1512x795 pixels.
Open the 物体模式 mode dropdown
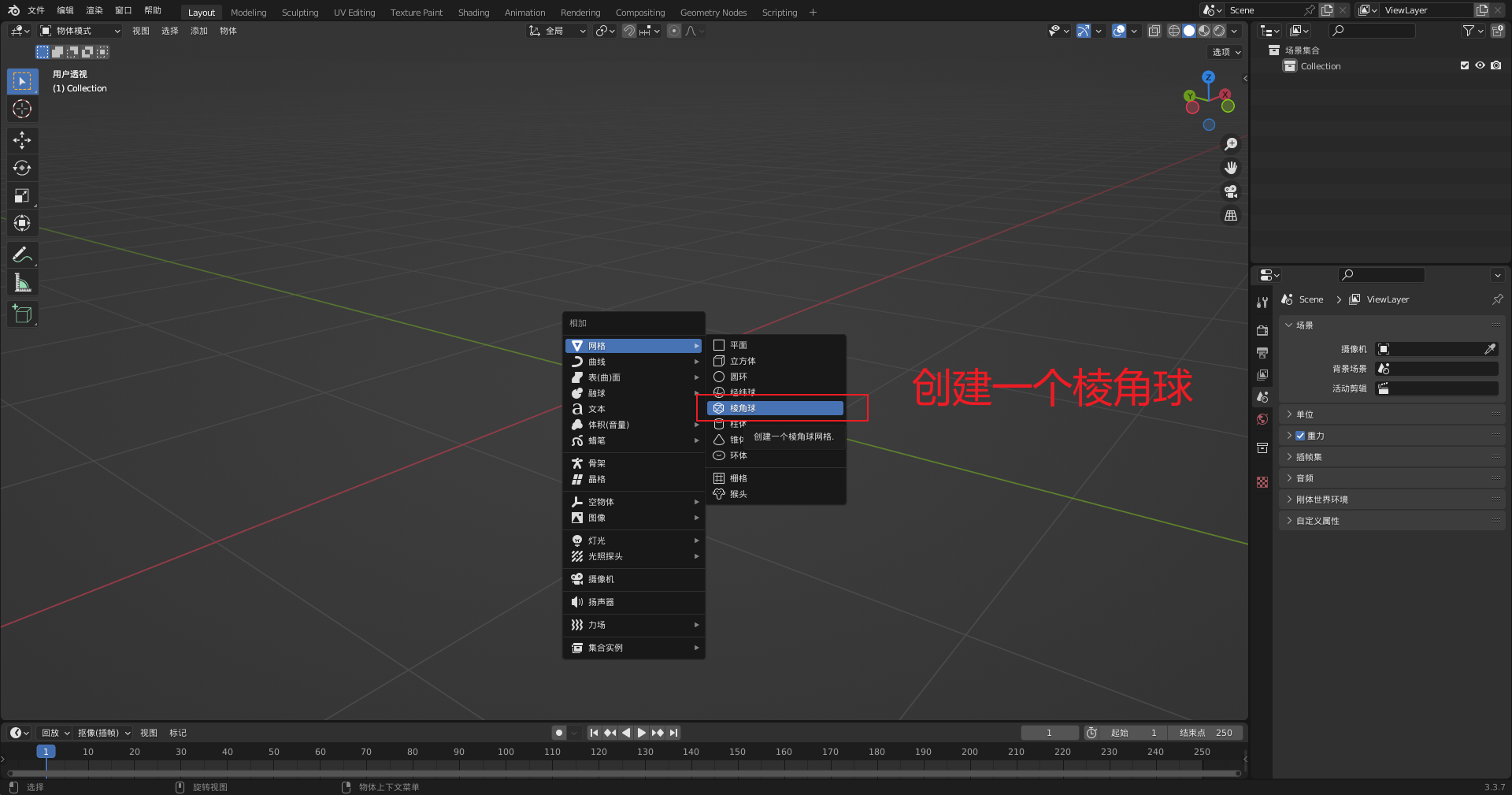tap(80, 31)
